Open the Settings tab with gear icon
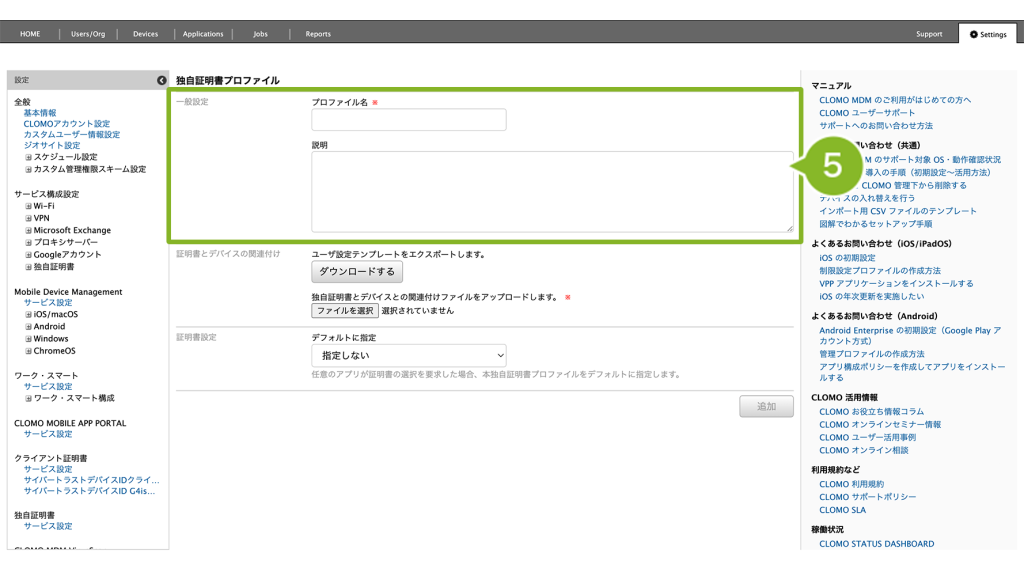Viewport: 1024px width, 576px height. [x=987, y=34]
